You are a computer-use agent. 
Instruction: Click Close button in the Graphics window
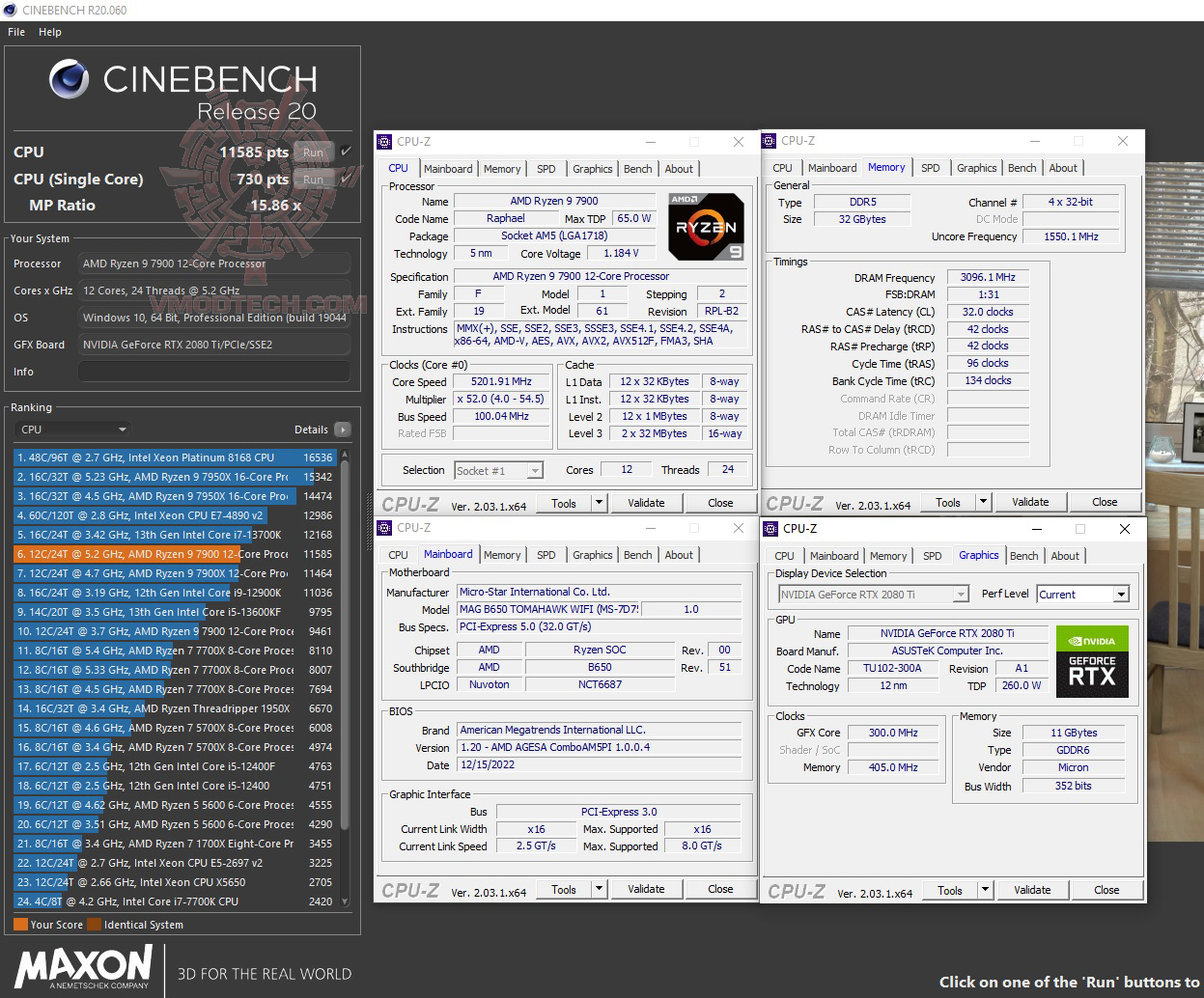point(1106,890)
